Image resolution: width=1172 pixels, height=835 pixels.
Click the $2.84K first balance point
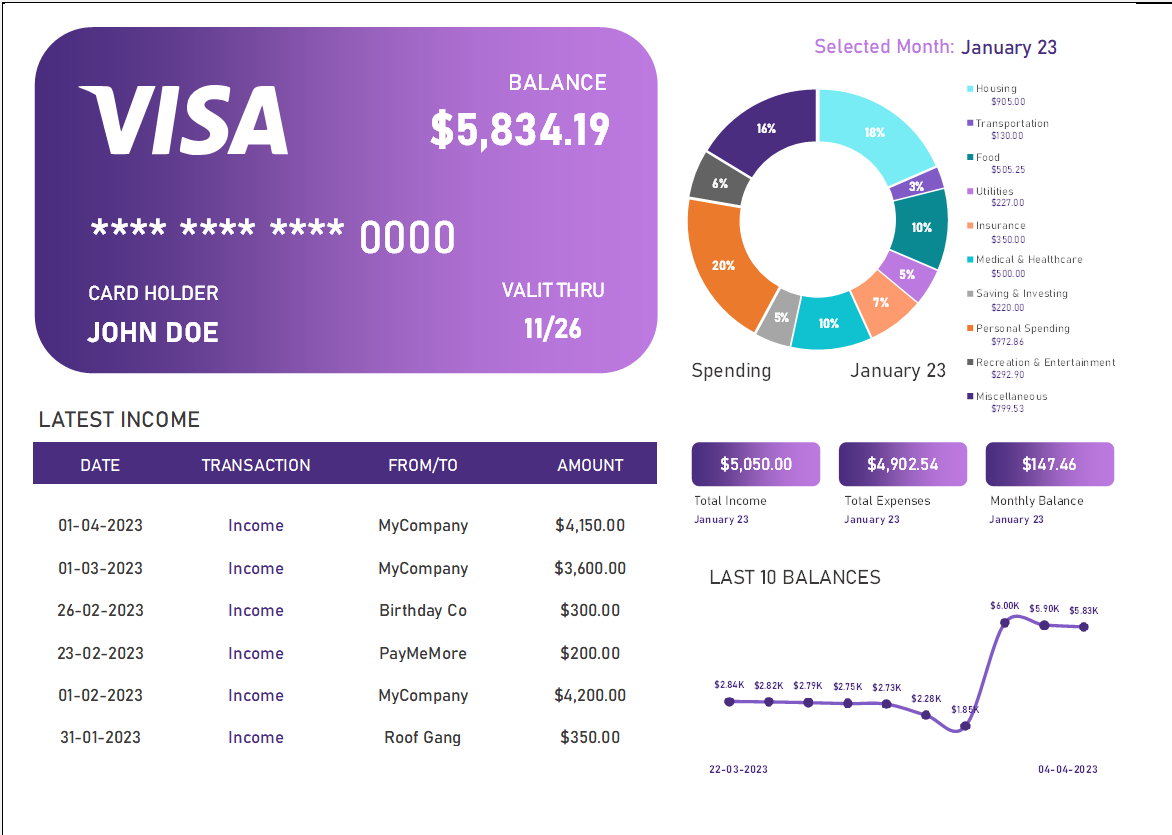coord(730,701)
